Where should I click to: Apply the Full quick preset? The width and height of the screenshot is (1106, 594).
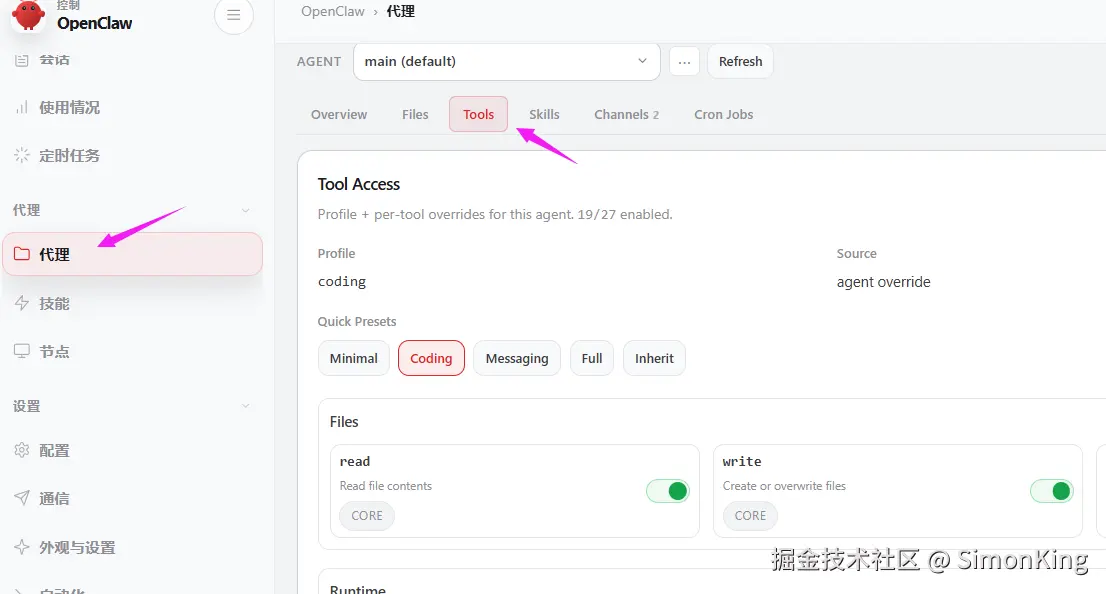coord(592,358)
